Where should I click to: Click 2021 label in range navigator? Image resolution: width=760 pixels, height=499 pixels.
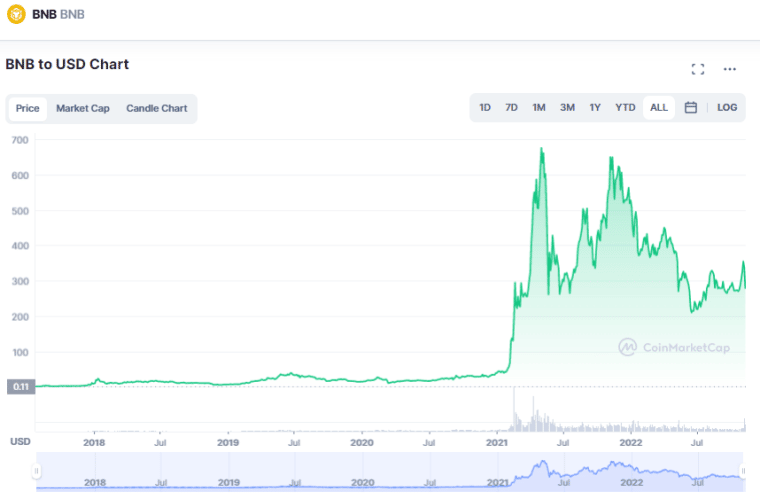(497, 483)
